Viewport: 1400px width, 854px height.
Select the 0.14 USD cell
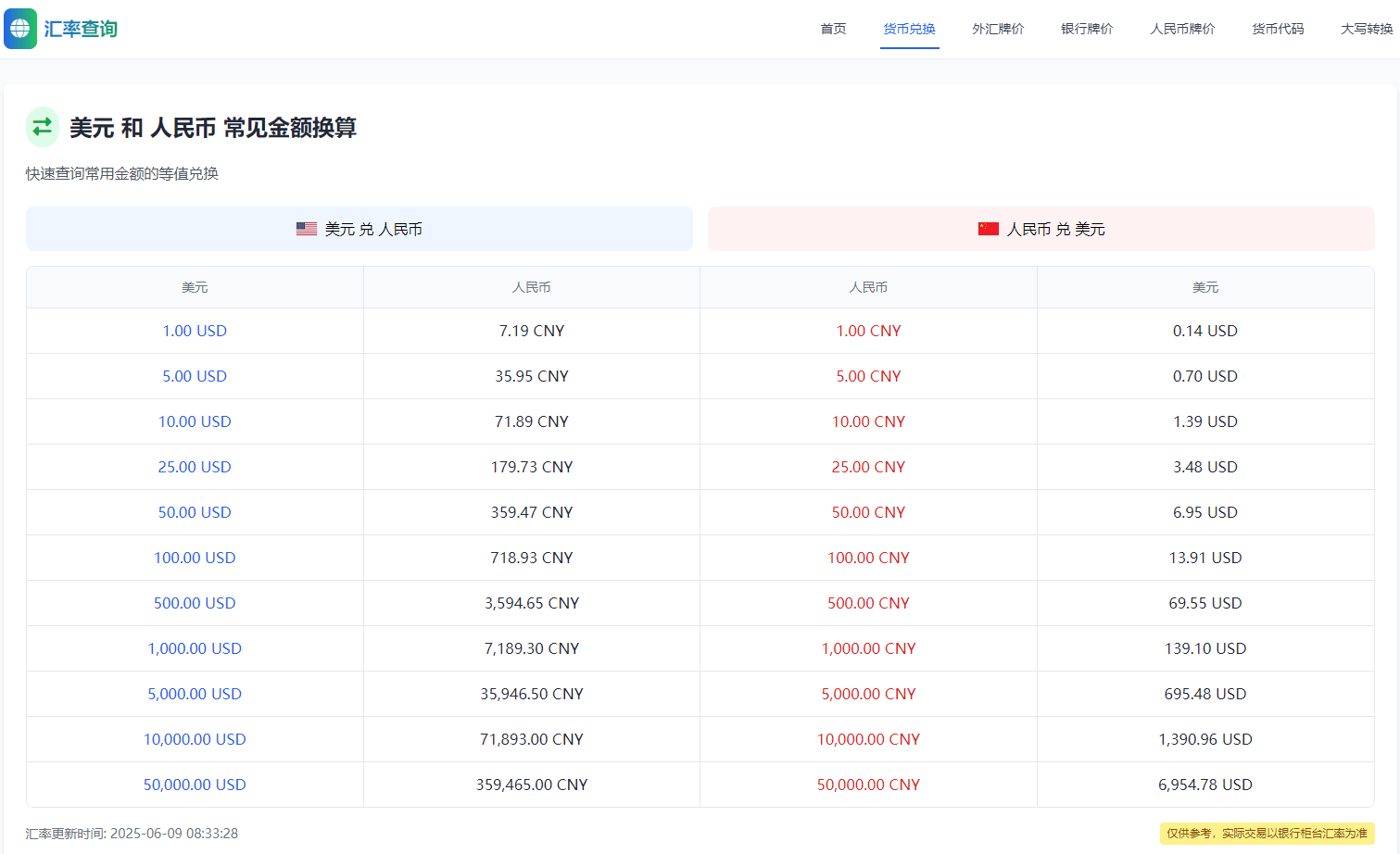1205,331
